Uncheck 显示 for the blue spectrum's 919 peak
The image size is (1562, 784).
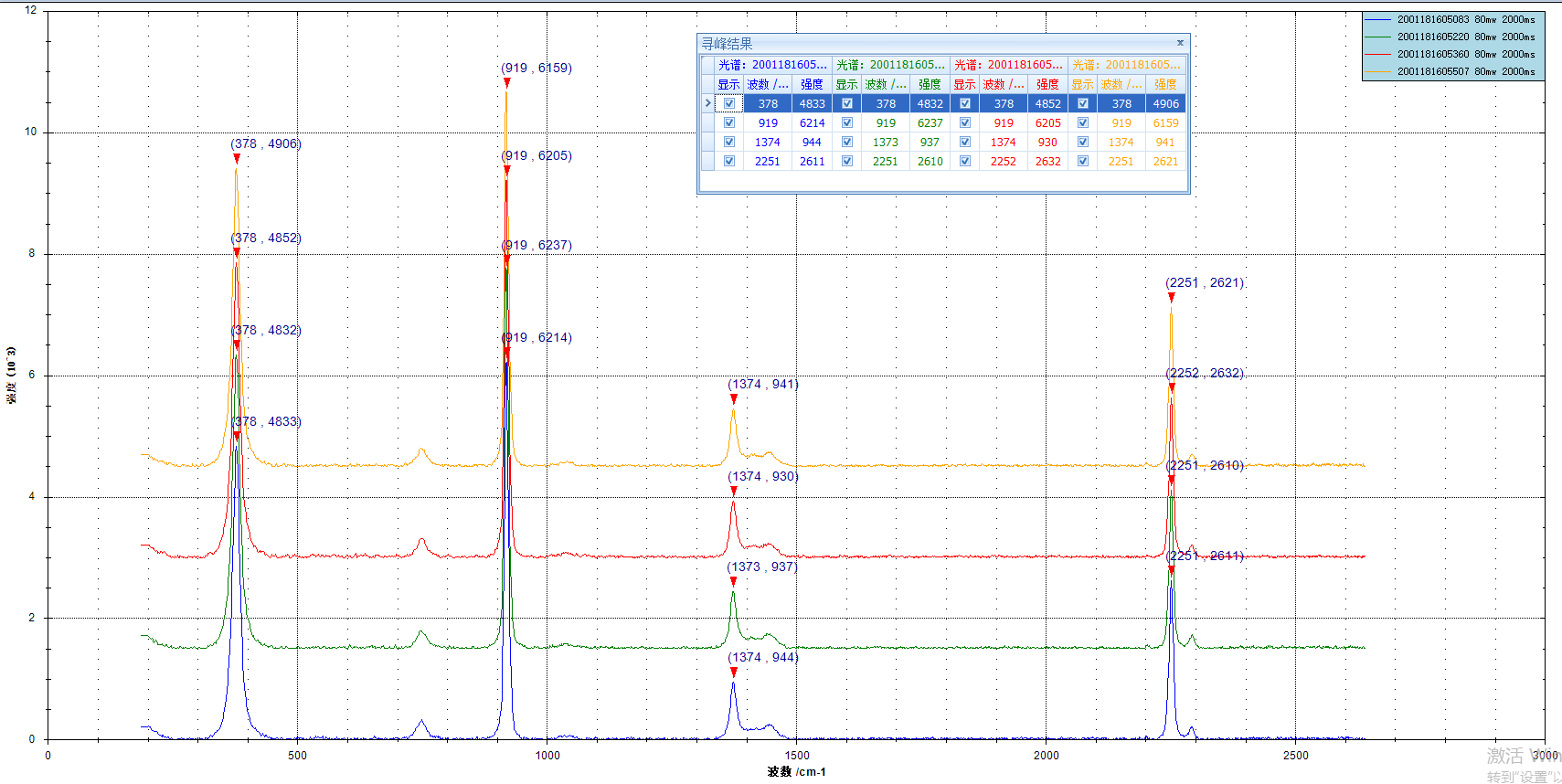[729, 122]
